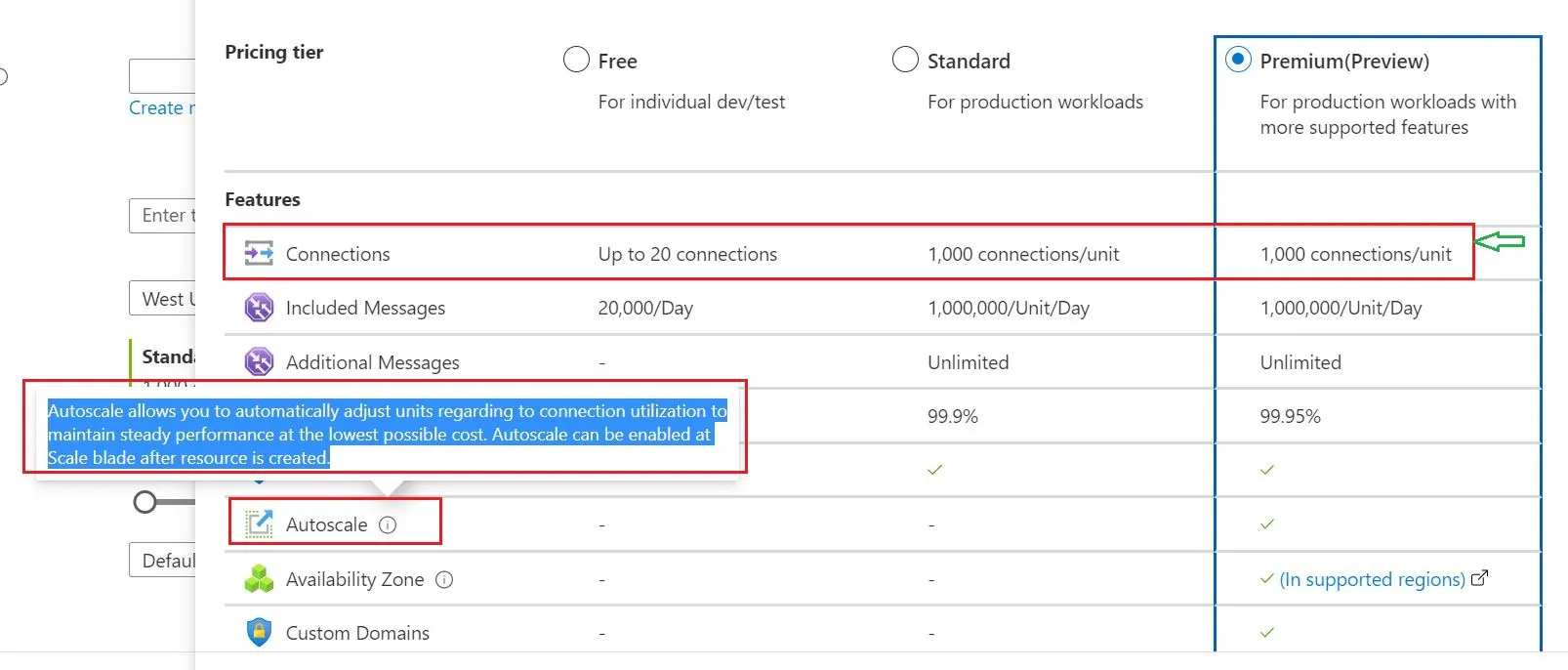The height and width of the screenshot is (670, 1568).
Task: Click the highlighted Autoscale tooltip text
Action: (386, 435)
